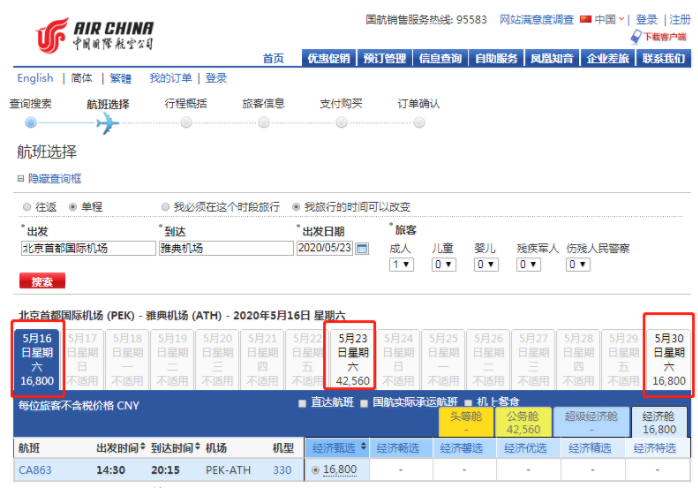Open the 联系我们 menu tab
This screenshot has height=491, width=698.
pos(664,58)
